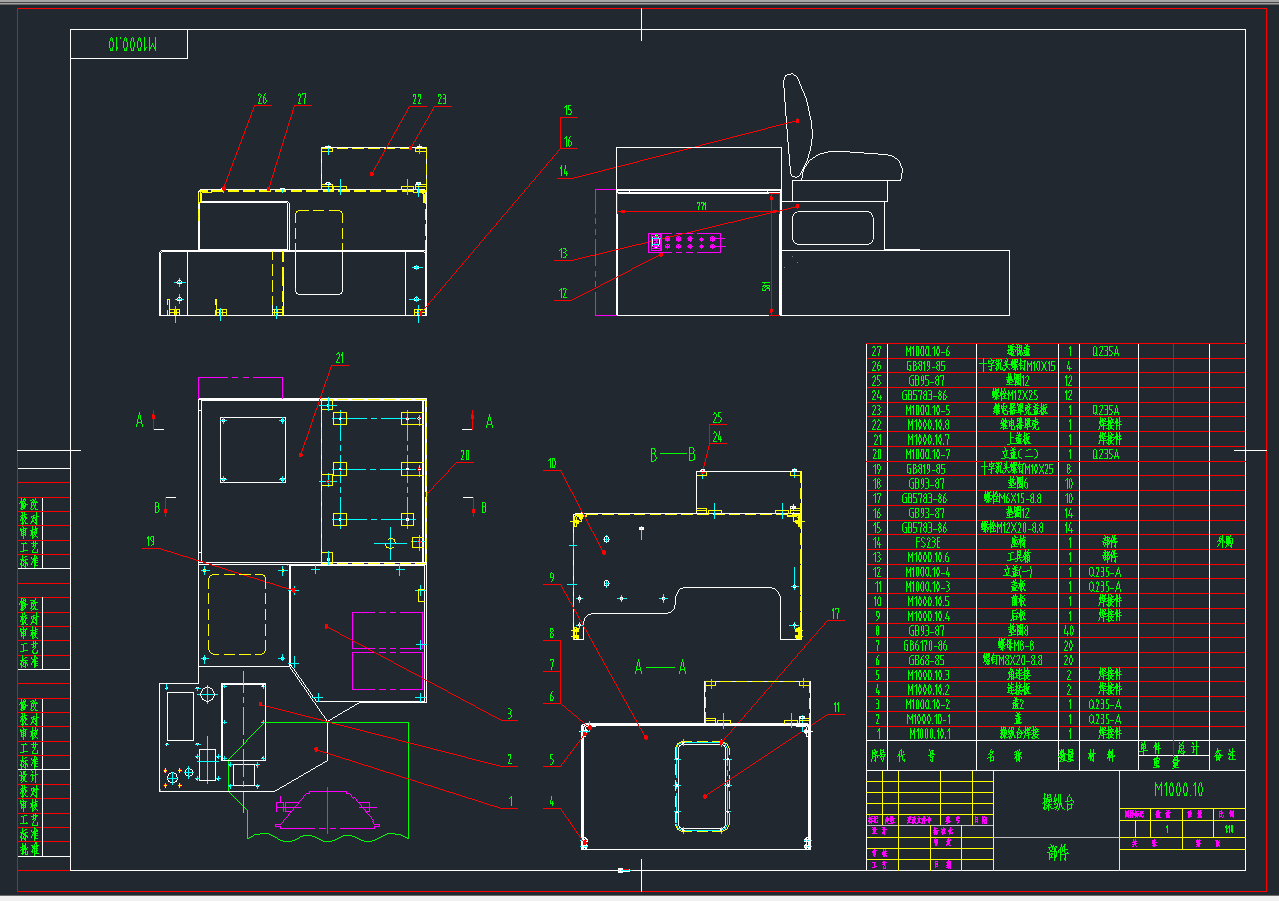Select the 外购 remark cell
Screen dimensions: 1279x901
click(x=1225, y=542)
